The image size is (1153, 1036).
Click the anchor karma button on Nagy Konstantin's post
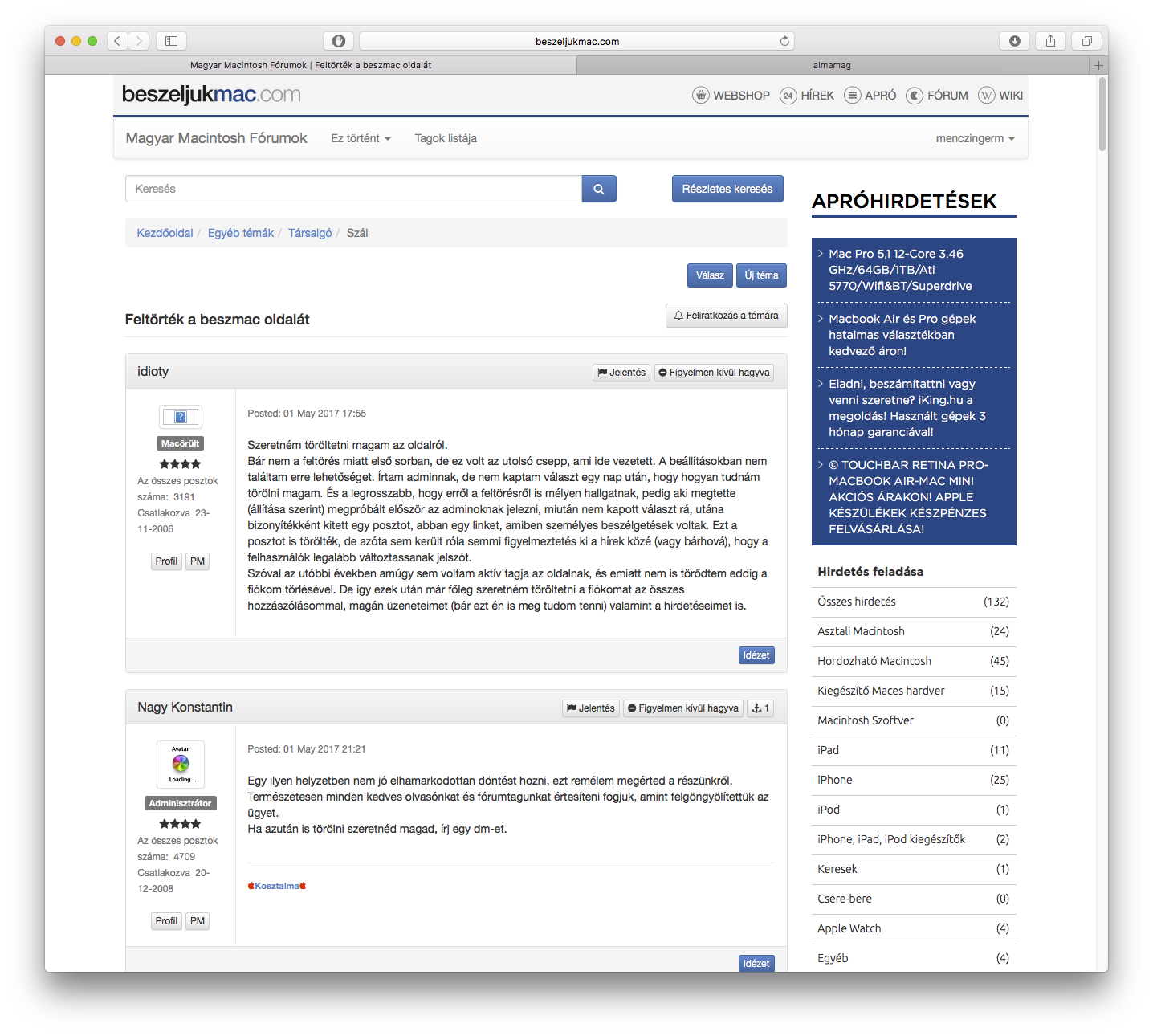(760, 708)
